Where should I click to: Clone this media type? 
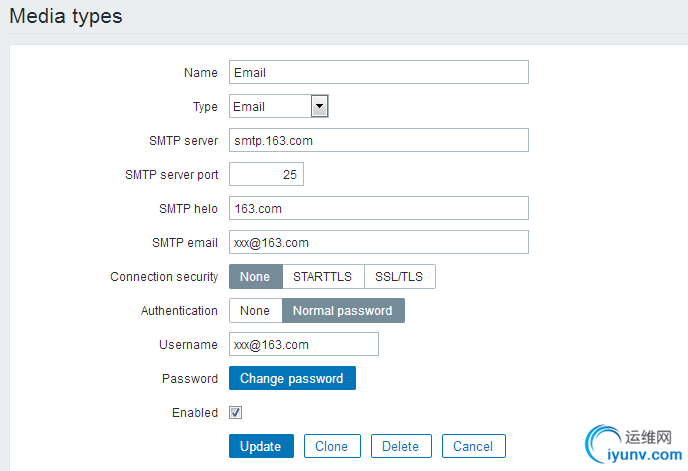pyautogui.click(x=332, y=446)
